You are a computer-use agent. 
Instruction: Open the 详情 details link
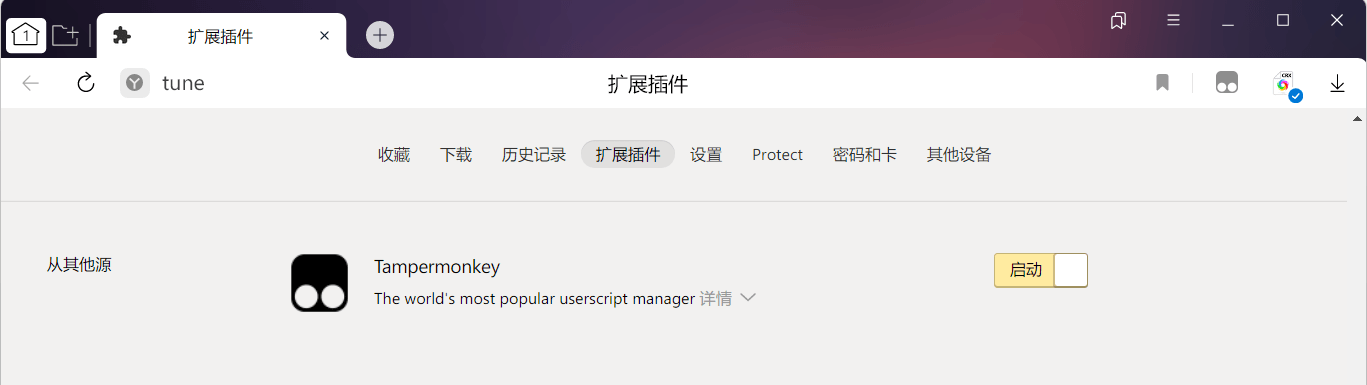pos(715,298)
